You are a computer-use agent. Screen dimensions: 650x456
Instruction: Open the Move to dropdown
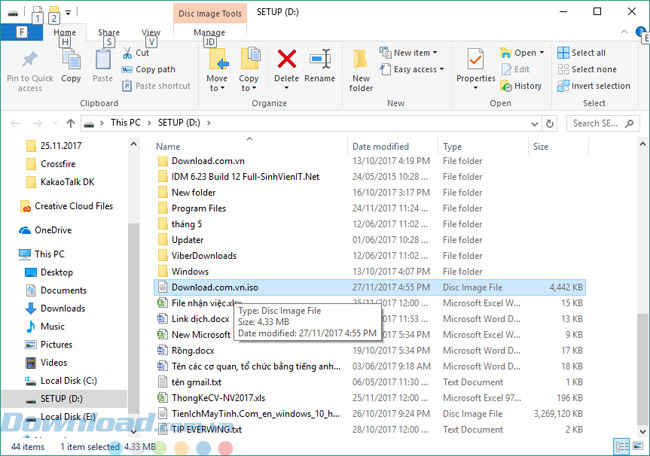216,83
